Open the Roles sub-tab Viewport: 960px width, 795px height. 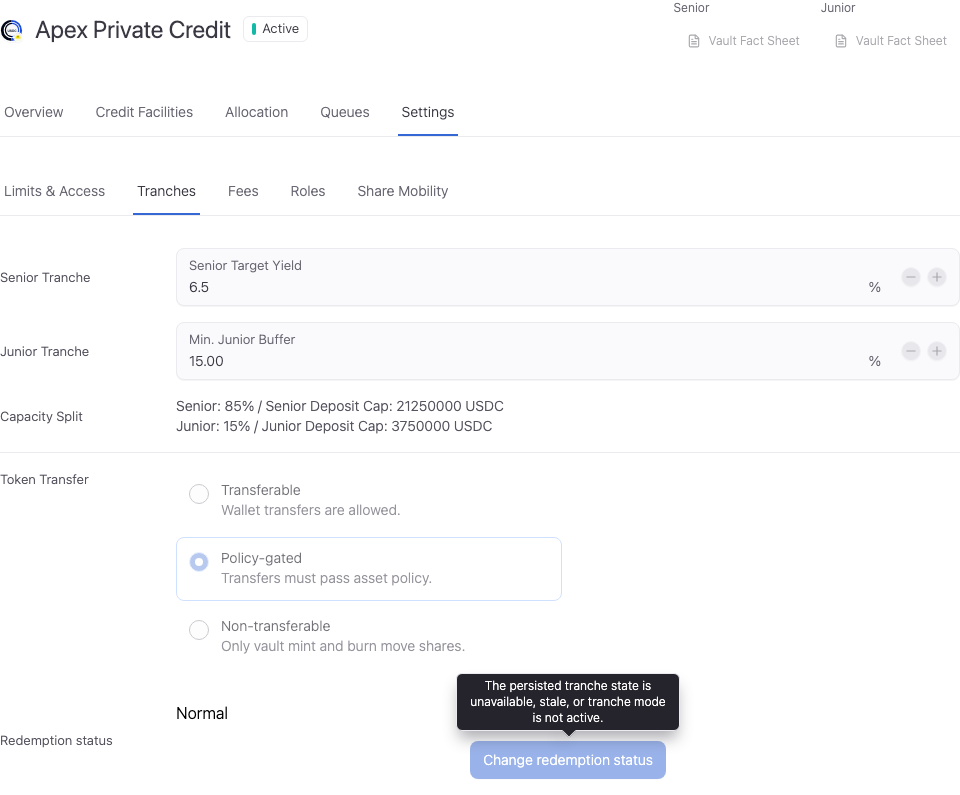click(308, 191)
